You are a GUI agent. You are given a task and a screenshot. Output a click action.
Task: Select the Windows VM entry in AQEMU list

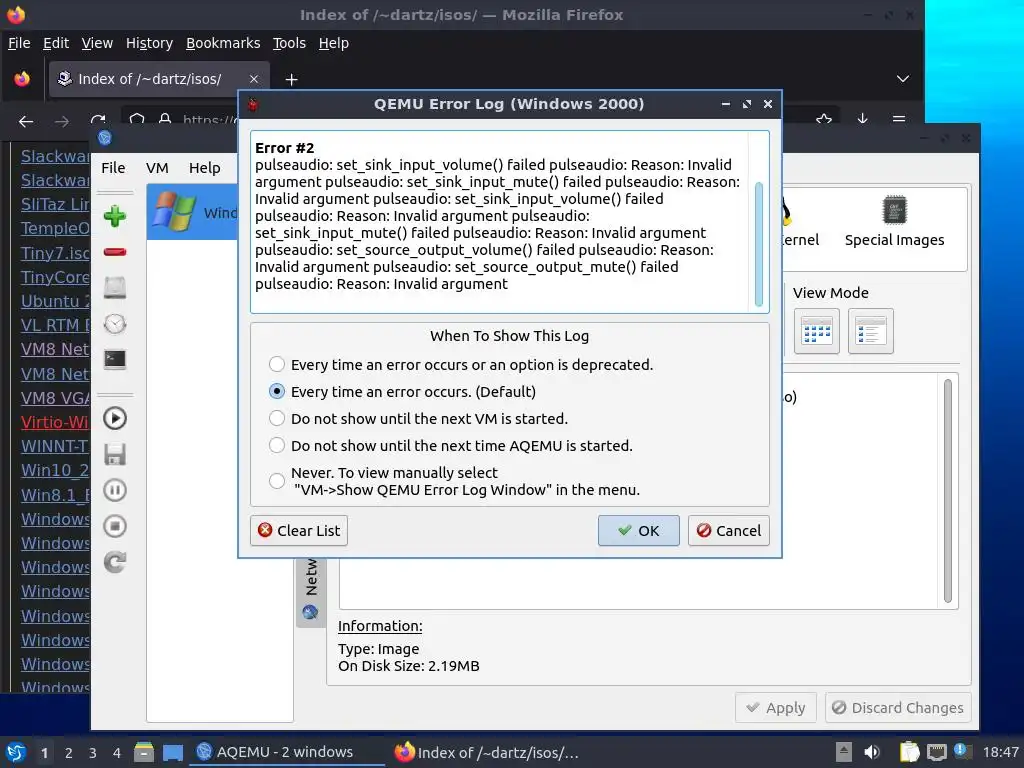click(x=193, y=212)
